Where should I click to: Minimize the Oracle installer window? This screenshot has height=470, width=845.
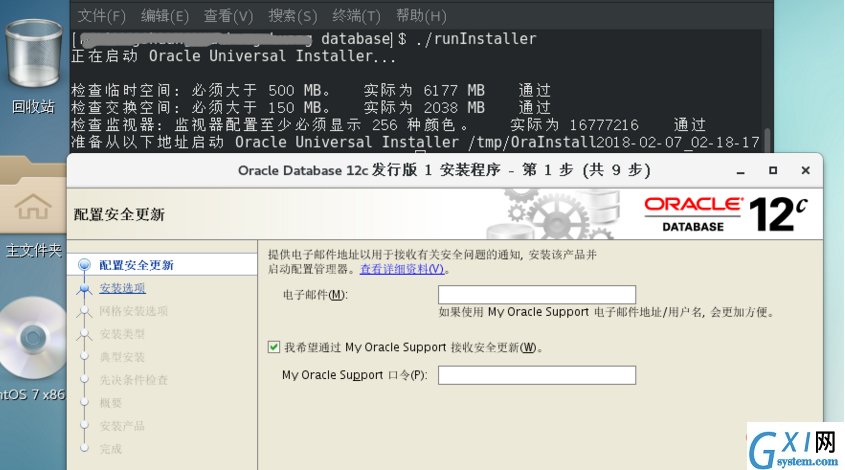pyautogui.click(x=740, y=171)
